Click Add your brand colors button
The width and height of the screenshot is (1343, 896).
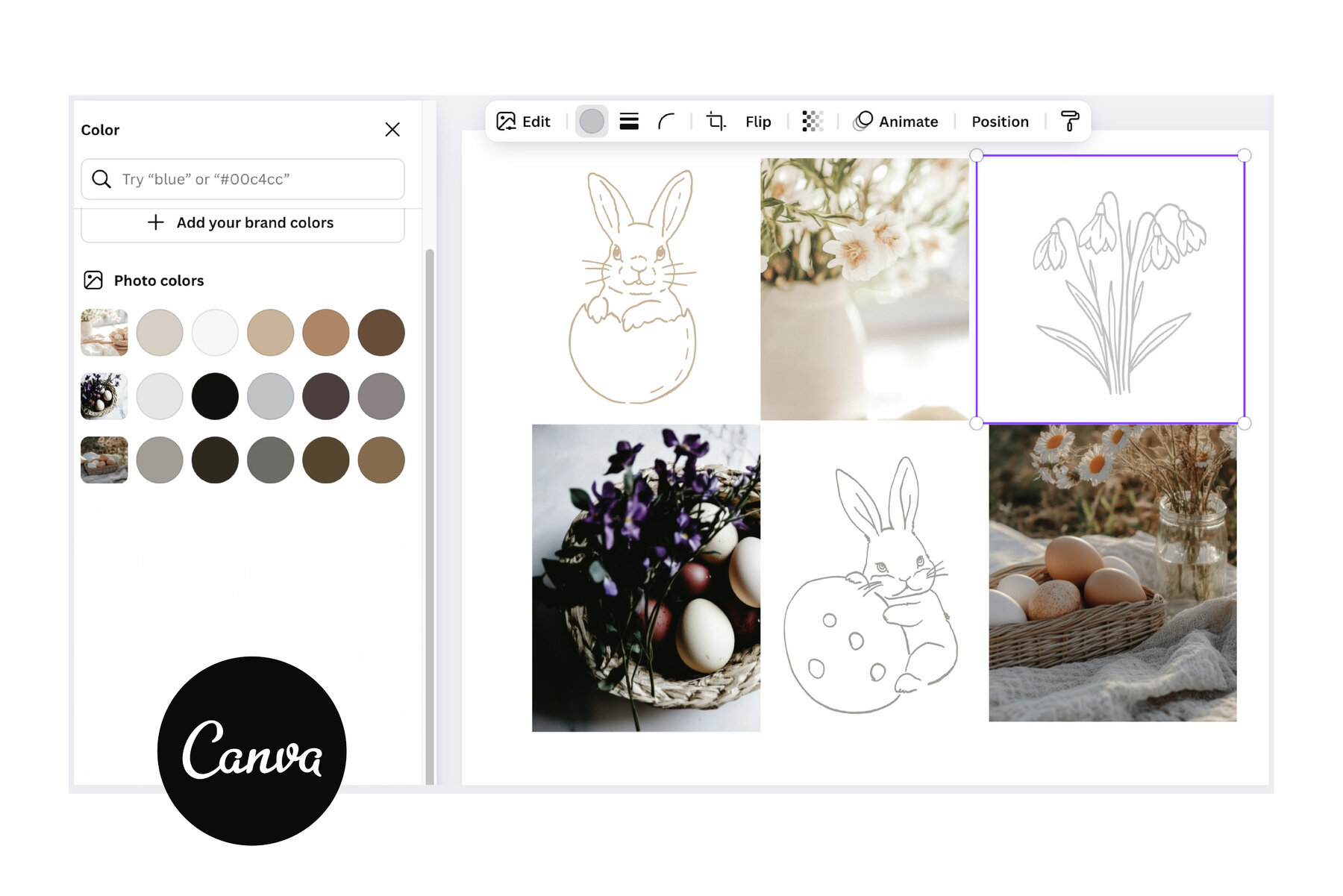(242, 223)
